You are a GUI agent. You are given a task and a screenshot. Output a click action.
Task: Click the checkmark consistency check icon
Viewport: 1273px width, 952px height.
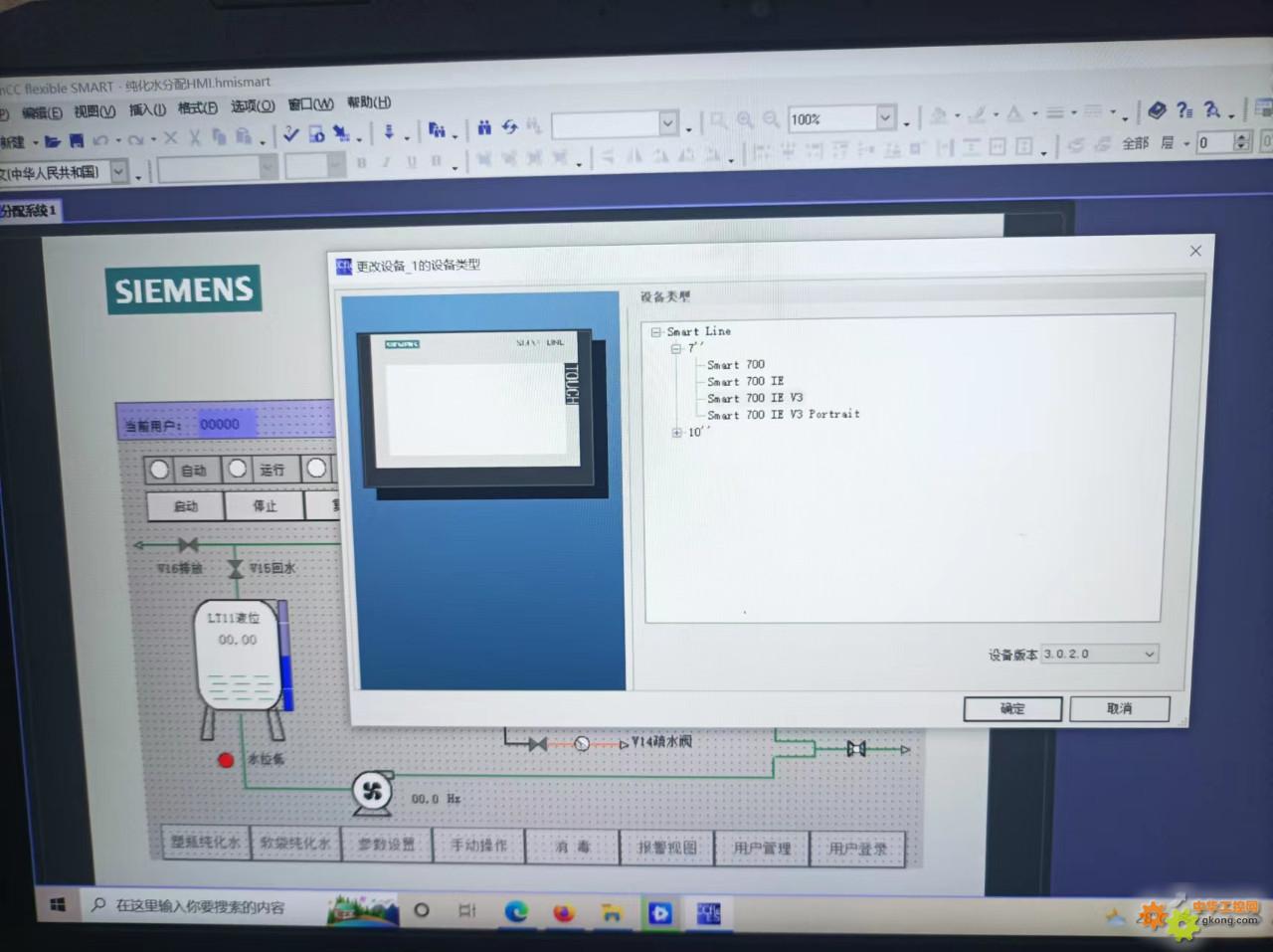point(290,134)
